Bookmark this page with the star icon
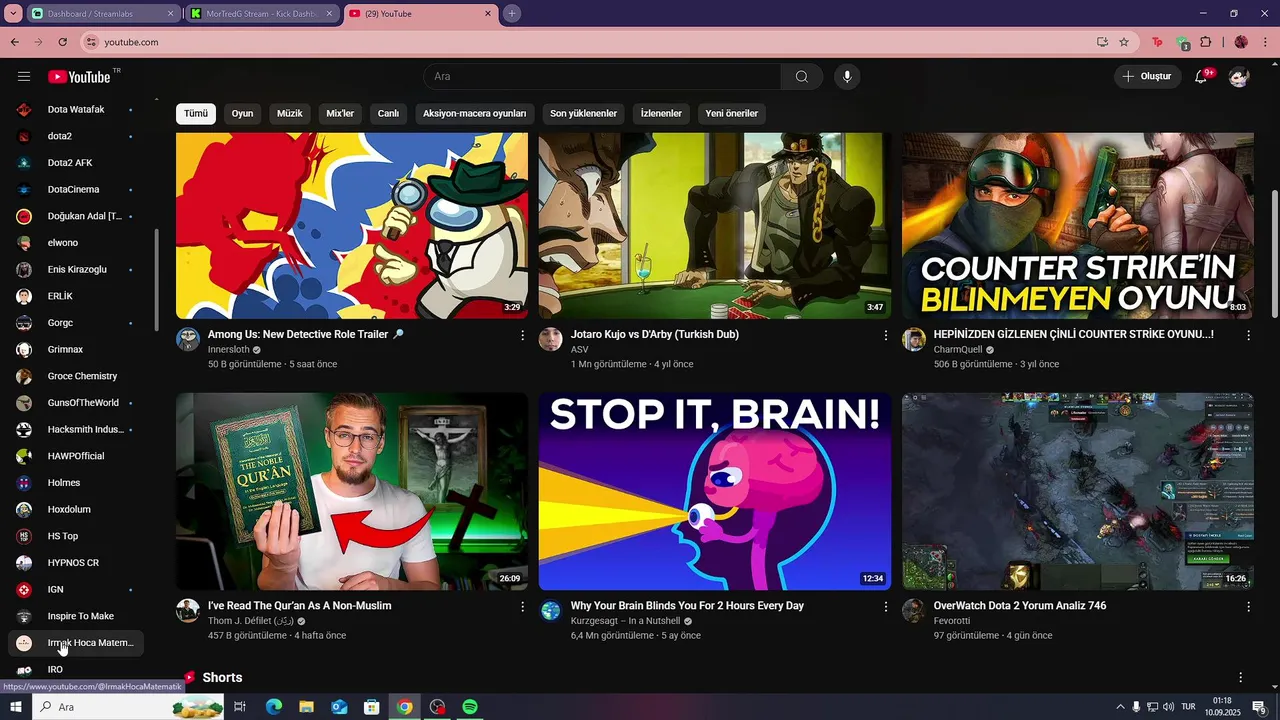Screen dimensions: 1280x720 click(x=1124, y=42)
